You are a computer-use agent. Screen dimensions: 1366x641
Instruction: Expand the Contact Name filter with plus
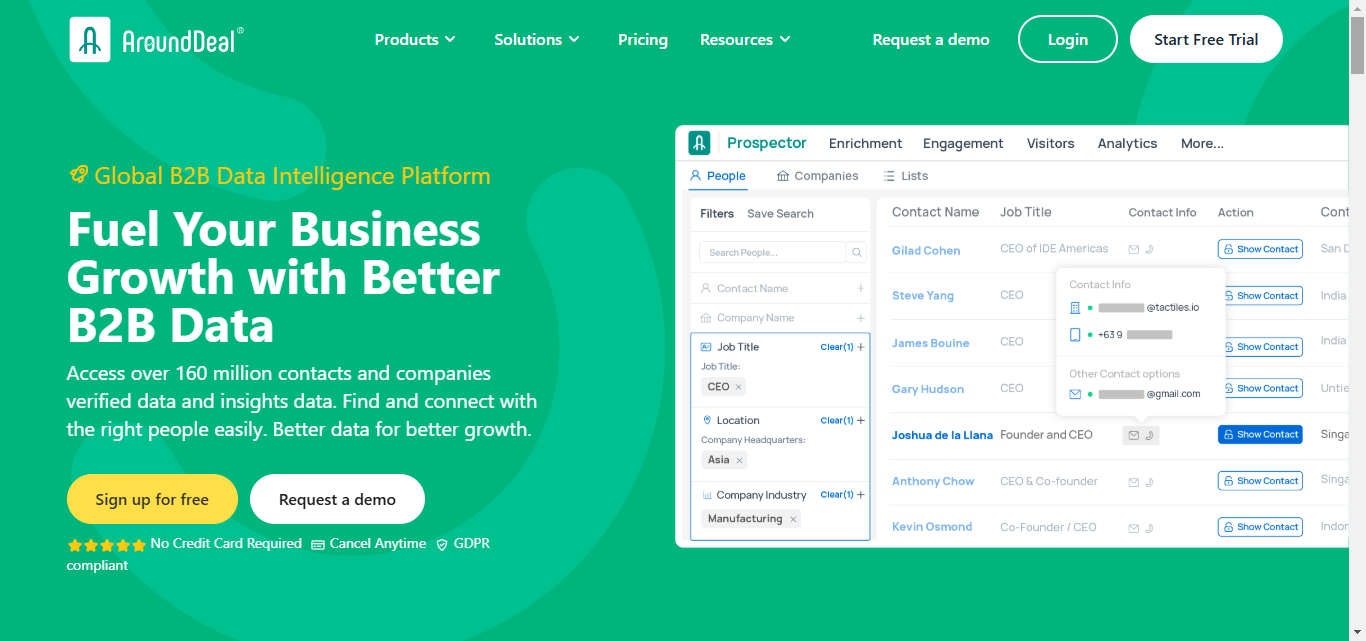click(x=860, y=289)
